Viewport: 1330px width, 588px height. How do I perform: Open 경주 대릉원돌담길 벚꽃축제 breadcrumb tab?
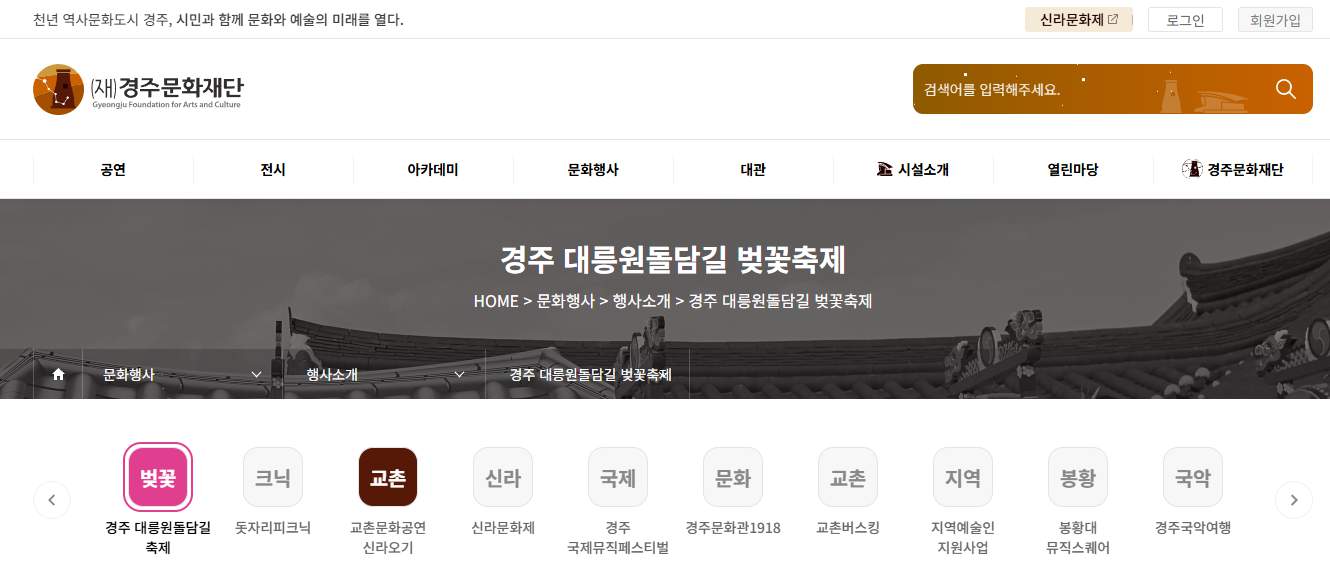click(590, 374)
